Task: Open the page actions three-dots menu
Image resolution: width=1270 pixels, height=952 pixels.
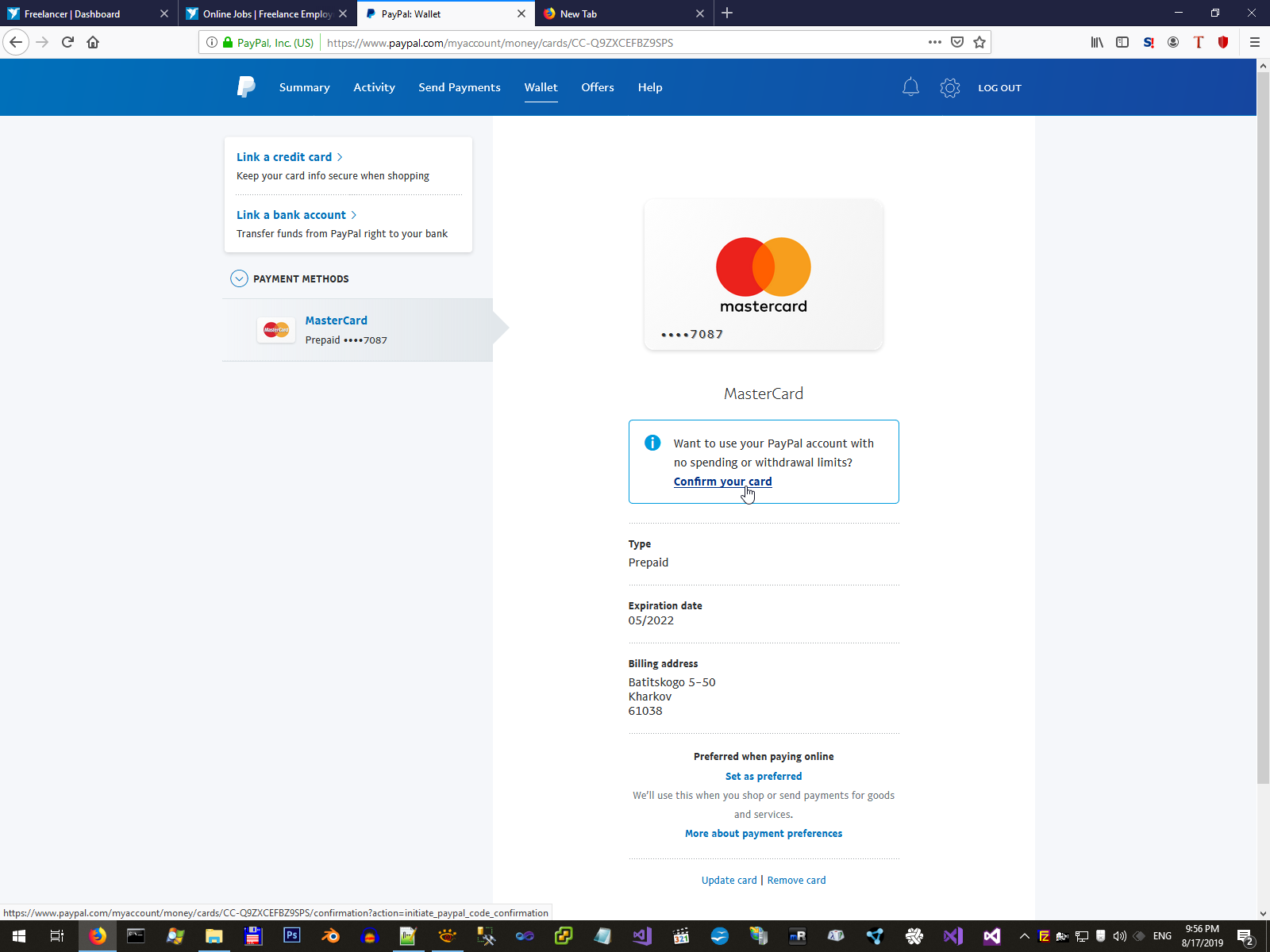Action: [935, 42]
